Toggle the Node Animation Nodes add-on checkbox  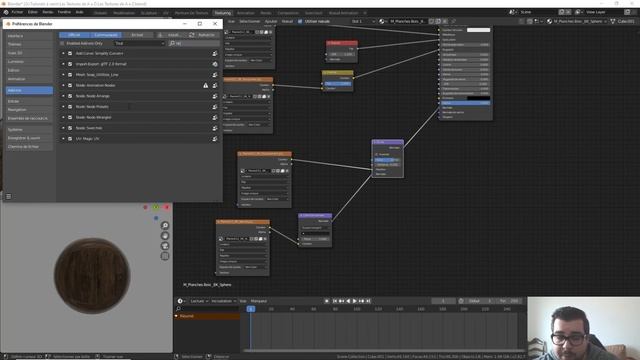70,85
